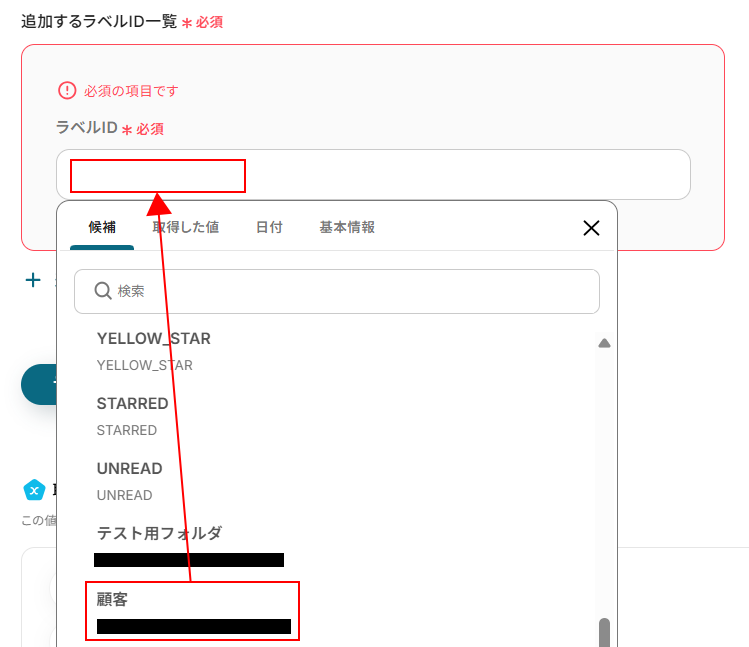749x647 pixels.
Task: Open the 基本情報 tab
Action: pyautogui.click(x=347, y=227)
